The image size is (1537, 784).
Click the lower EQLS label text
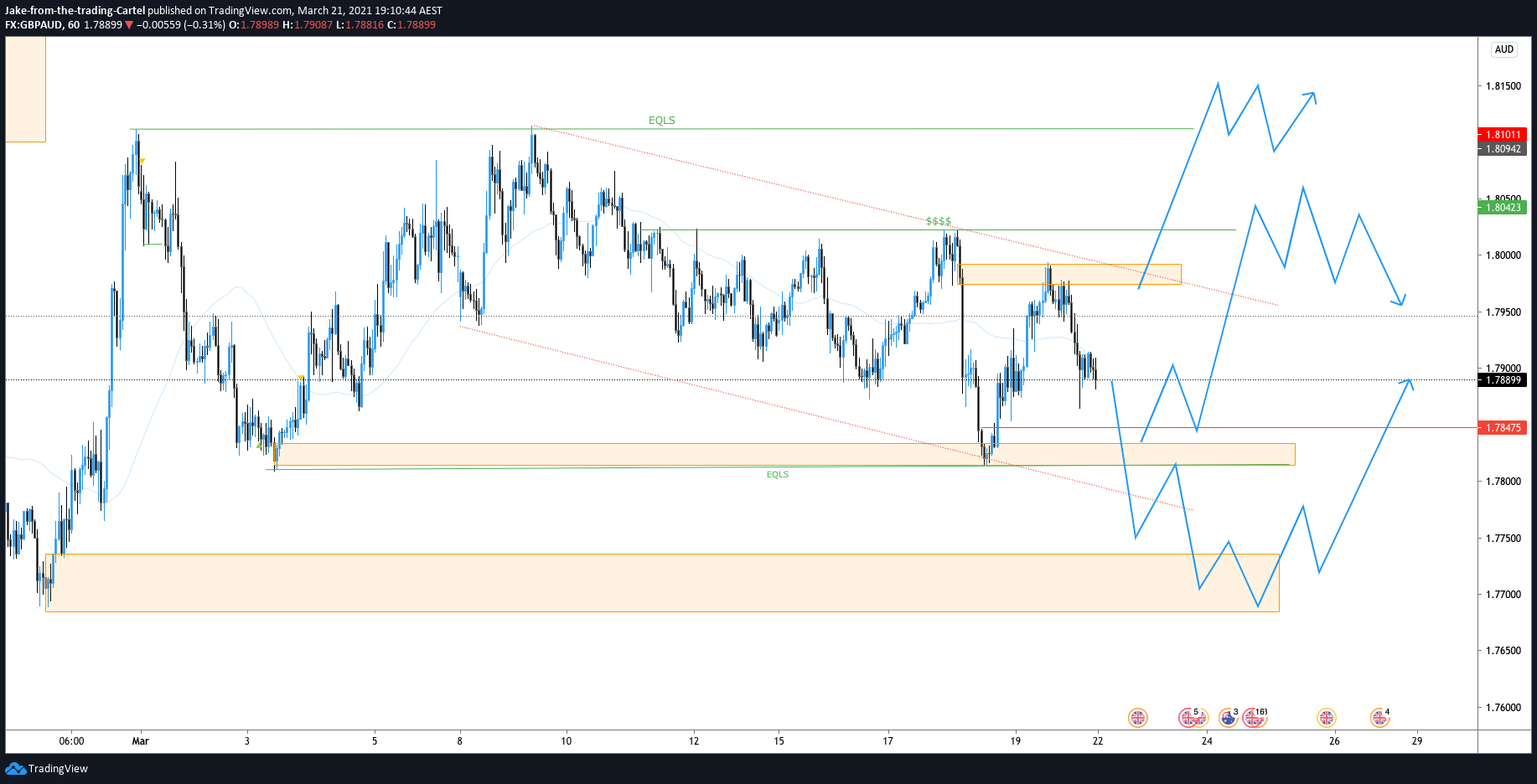777,474
